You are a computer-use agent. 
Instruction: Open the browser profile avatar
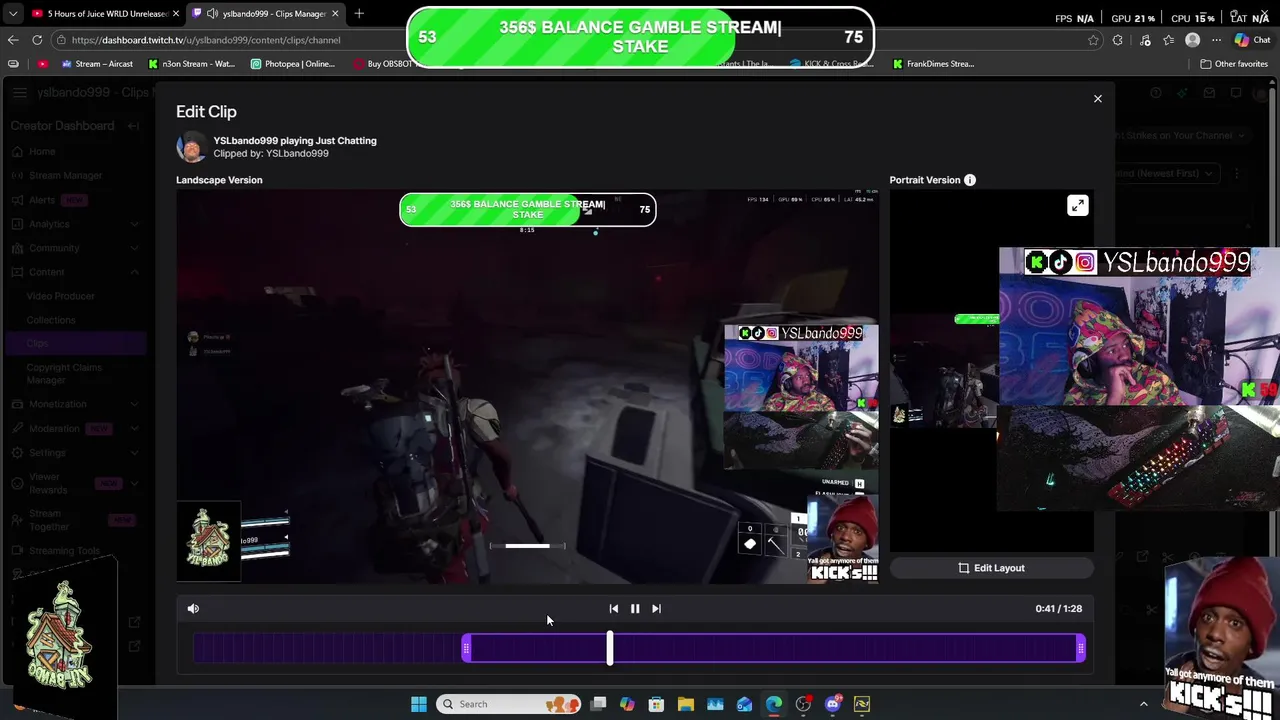click(x=1192, y=40)
